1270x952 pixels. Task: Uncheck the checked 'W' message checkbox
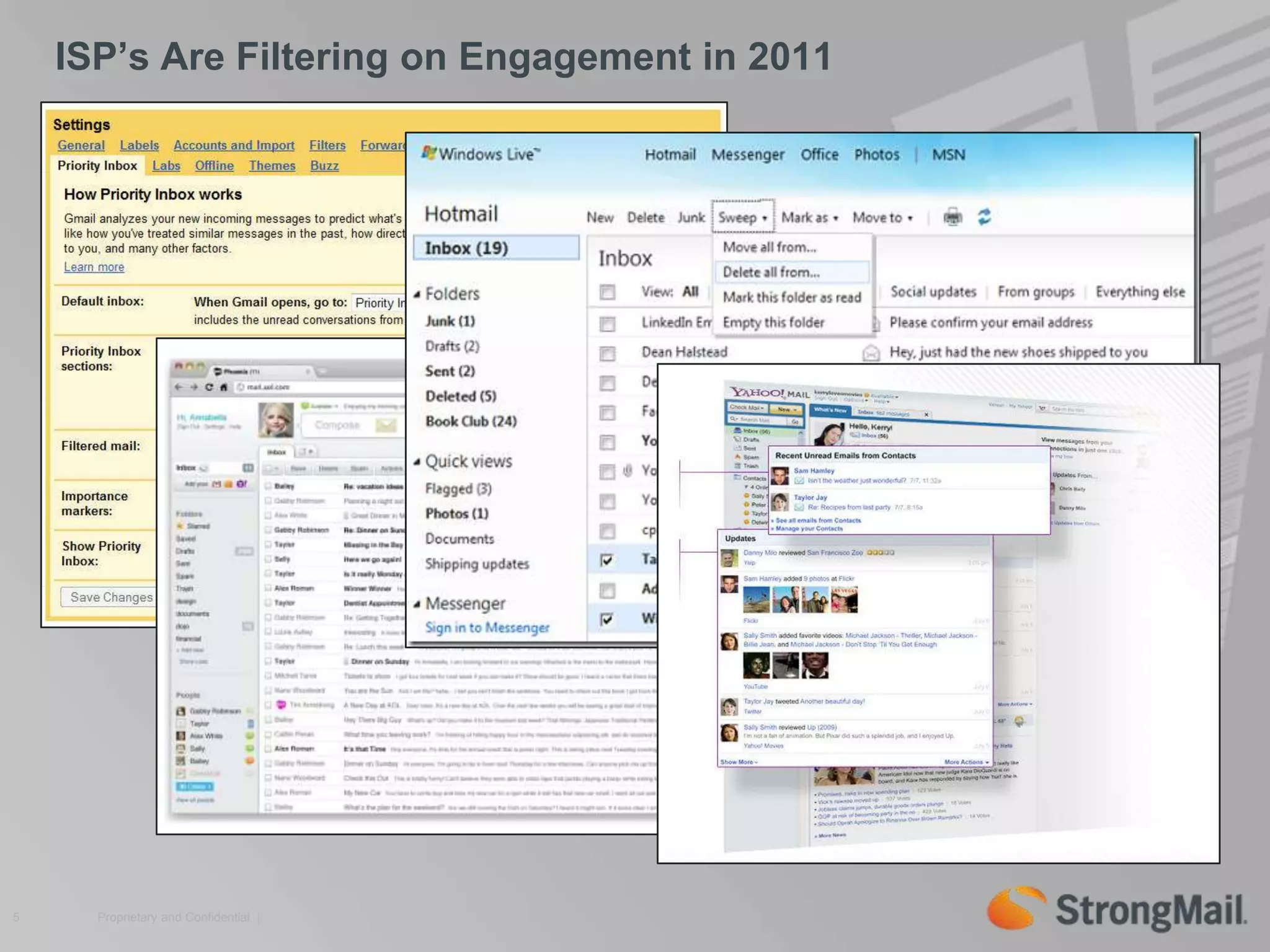click(x=607, y=619)
